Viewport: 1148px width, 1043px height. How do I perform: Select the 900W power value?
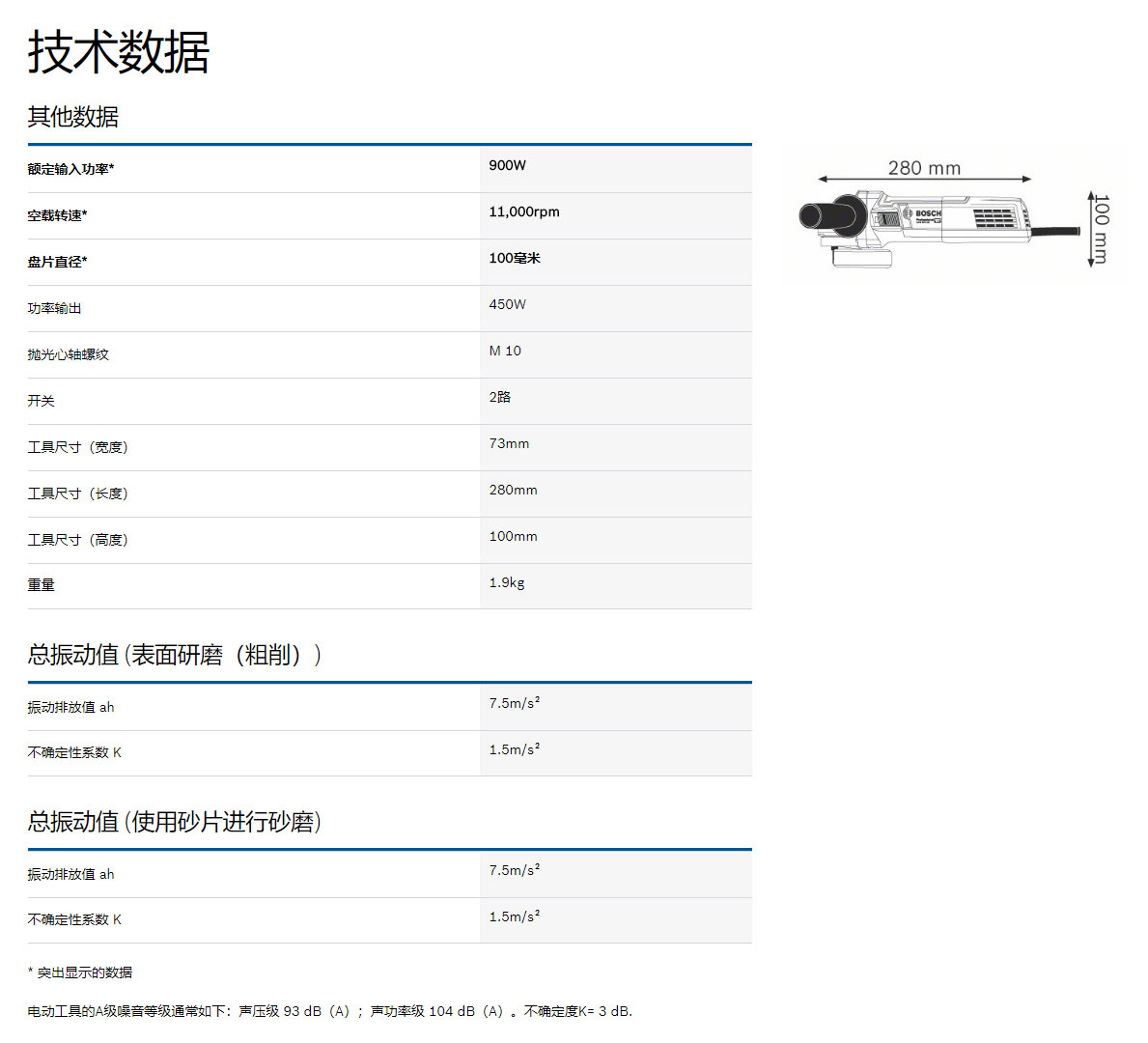[x=507, y=165]
